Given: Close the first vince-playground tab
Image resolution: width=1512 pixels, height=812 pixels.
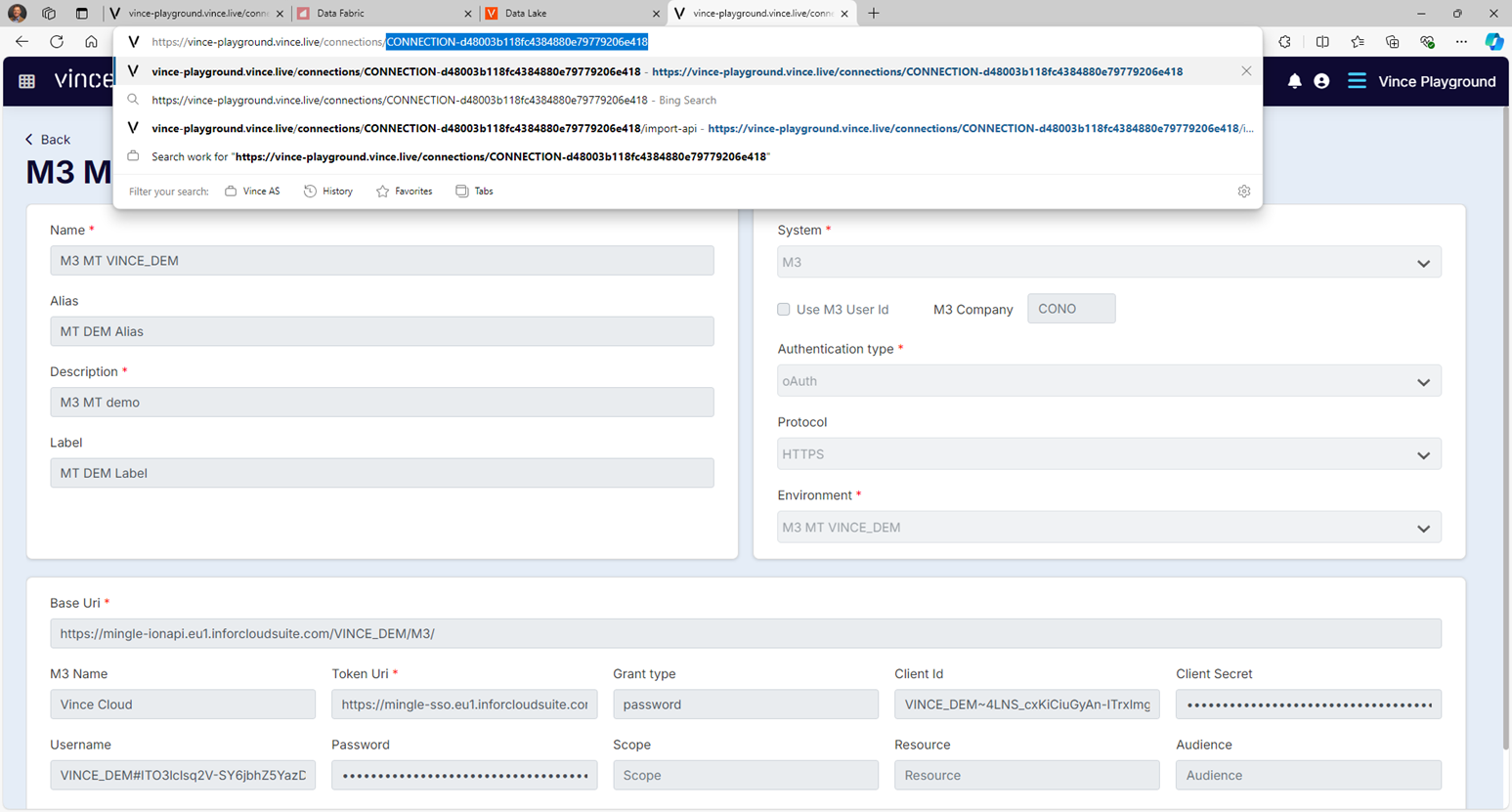Looking at the screenshot, I should (x=281, y=14).
